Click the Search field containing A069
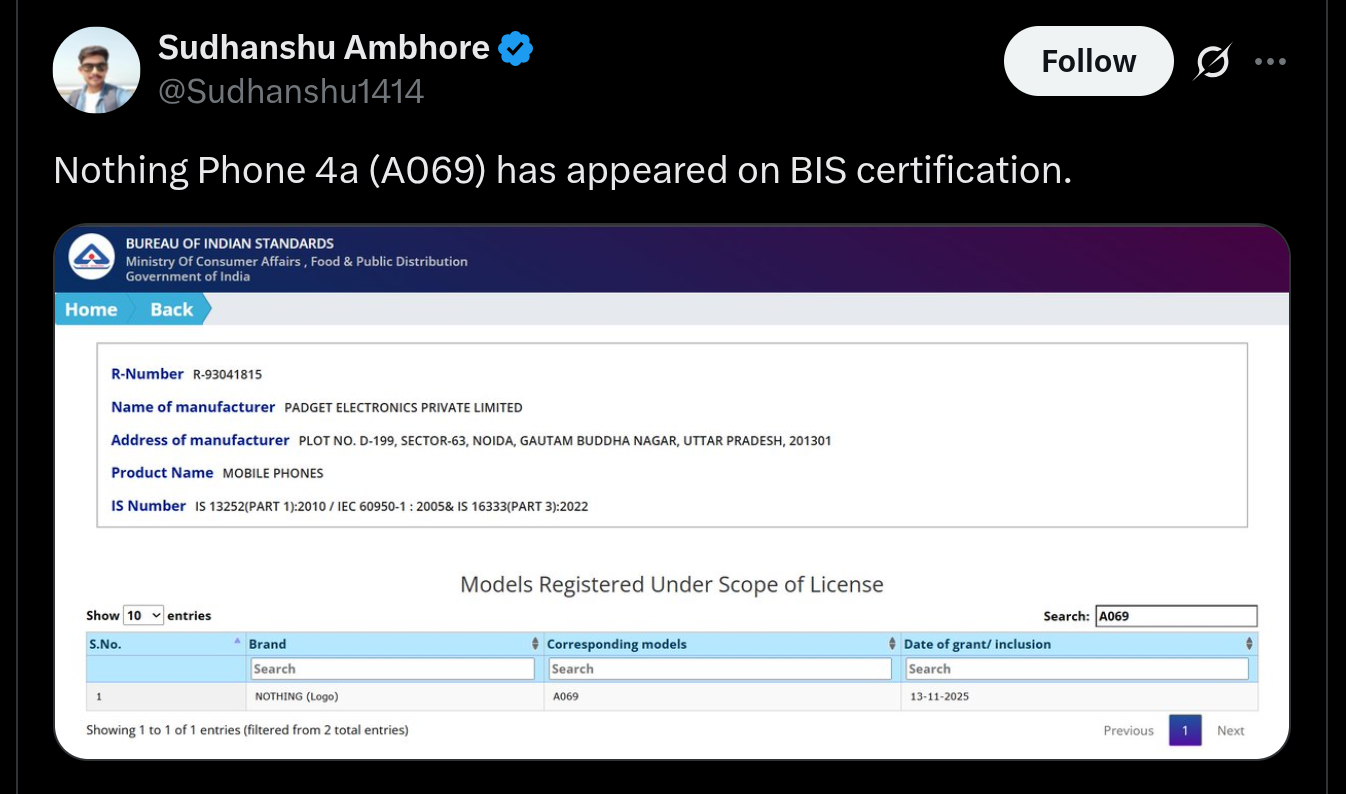This screenshot has height=794, width=1346. click(1175, 615)
